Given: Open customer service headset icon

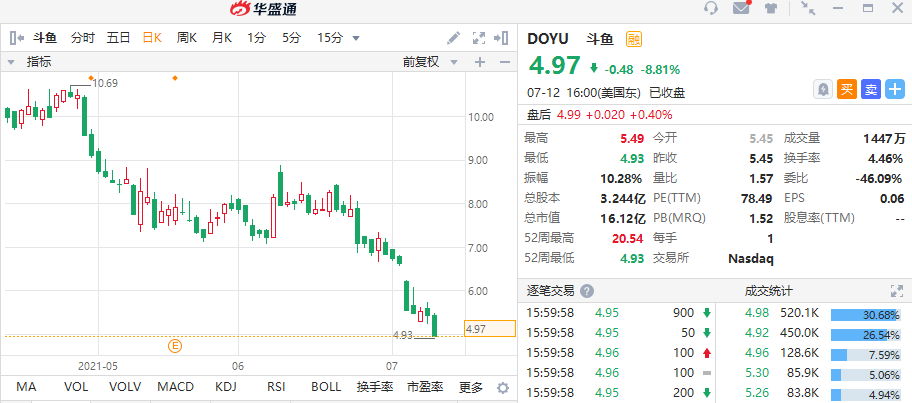Looking at the screenshot, I should pyautogui.click(x=711, y=8).
